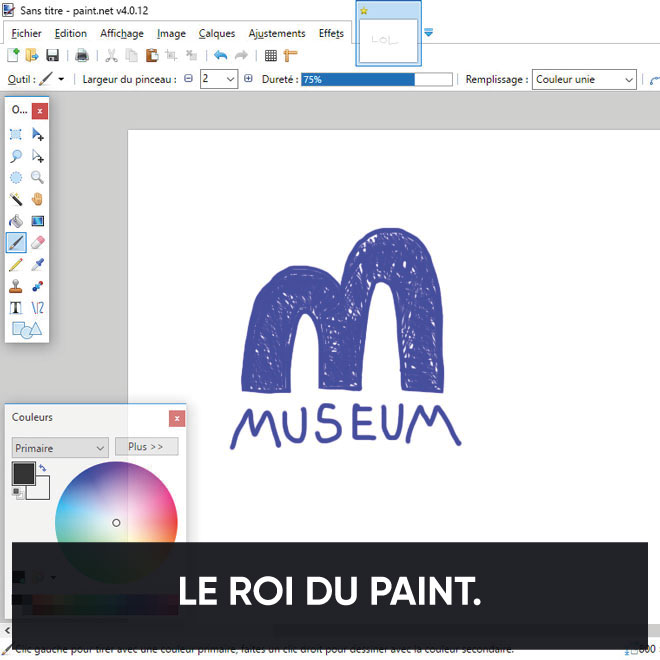Close the tools window
660x660 pixels.
(40, 111)
